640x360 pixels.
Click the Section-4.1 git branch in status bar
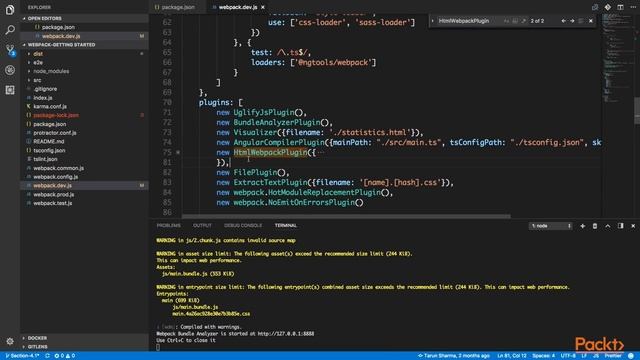(22, 356)
